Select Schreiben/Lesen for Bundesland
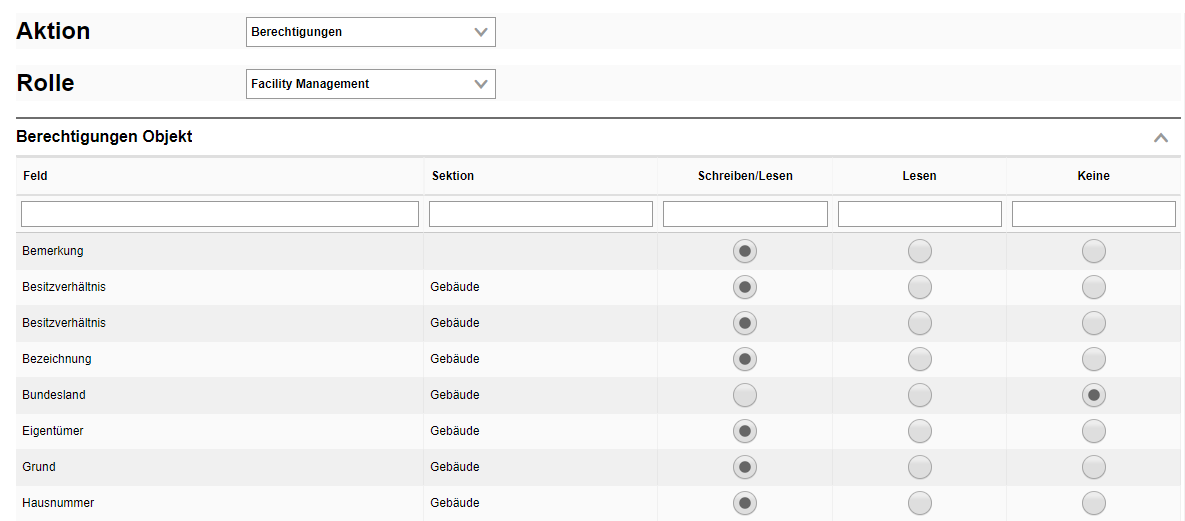 pyautogui.click(x=745, y=395)
